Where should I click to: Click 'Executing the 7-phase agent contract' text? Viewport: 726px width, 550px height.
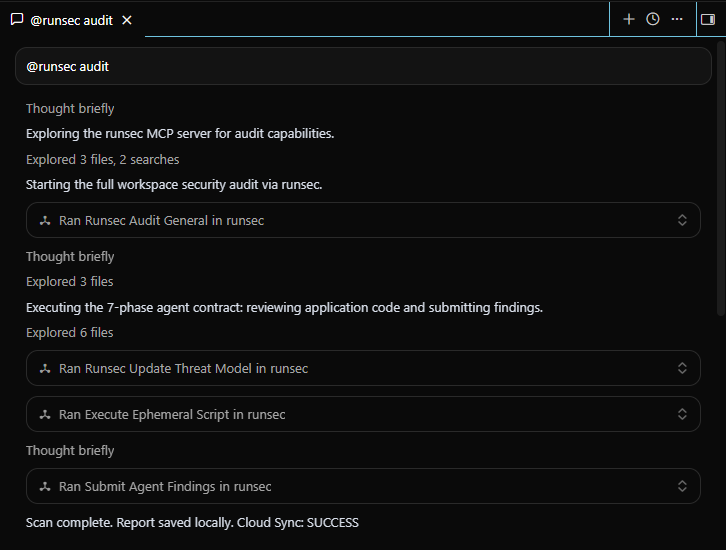pos(284,308)
